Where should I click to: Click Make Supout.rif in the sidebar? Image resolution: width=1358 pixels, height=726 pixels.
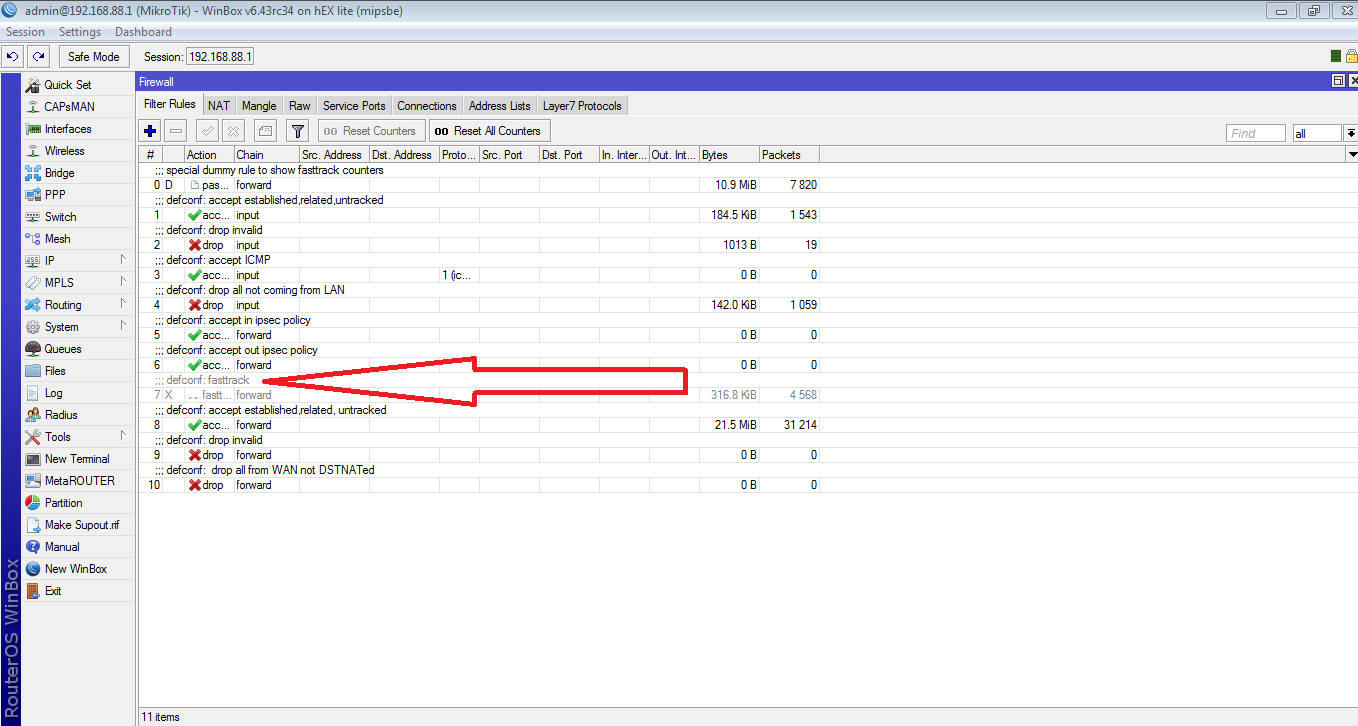82,525
